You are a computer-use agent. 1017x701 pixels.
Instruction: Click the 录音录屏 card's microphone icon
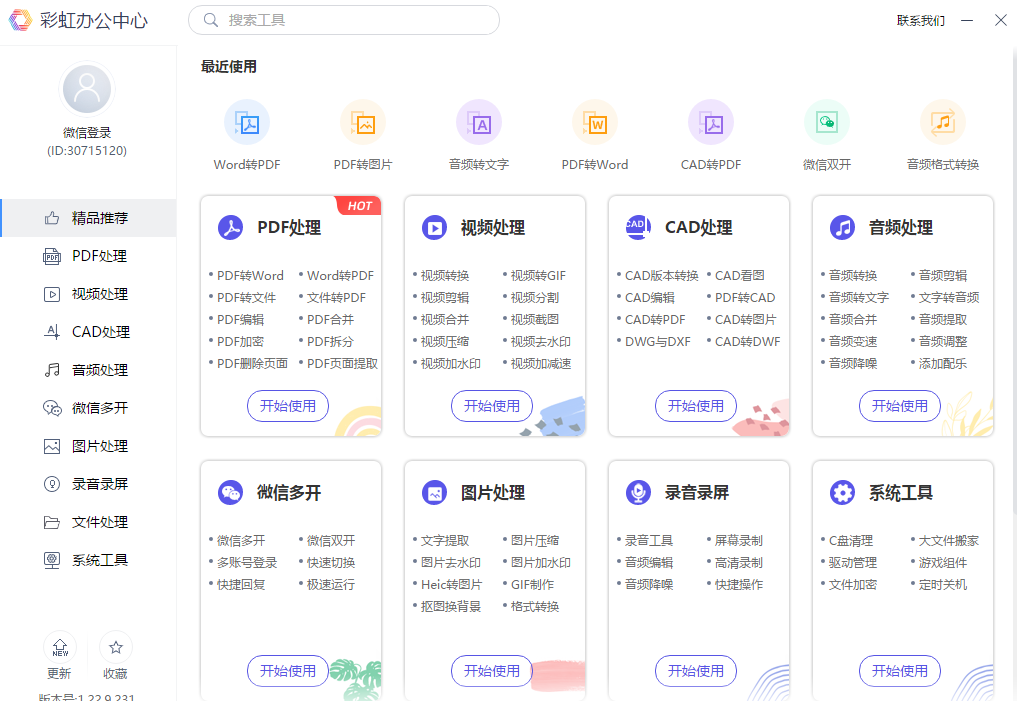click(638, 493)
